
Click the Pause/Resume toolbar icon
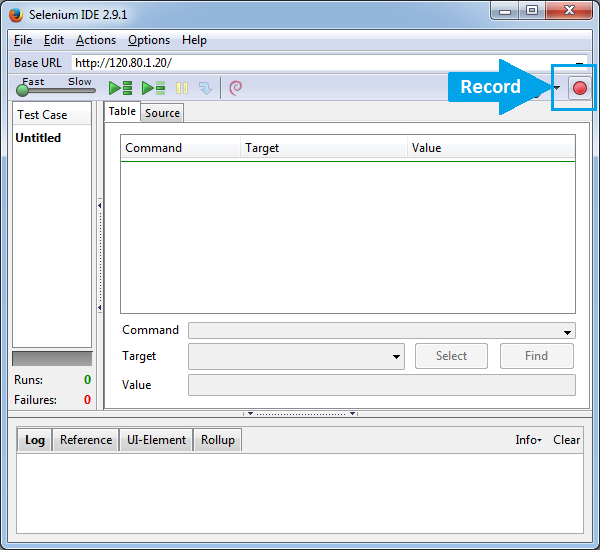[x=182, y=88]
